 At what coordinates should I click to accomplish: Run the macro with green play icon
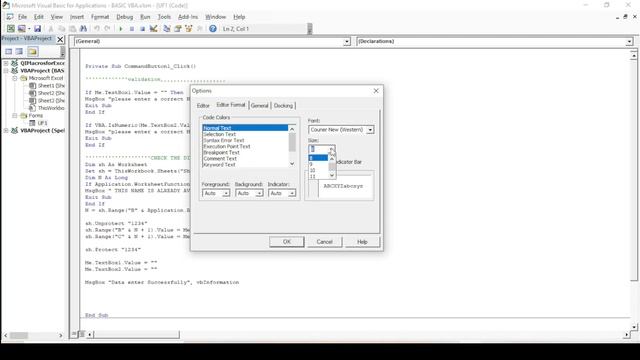121,29
